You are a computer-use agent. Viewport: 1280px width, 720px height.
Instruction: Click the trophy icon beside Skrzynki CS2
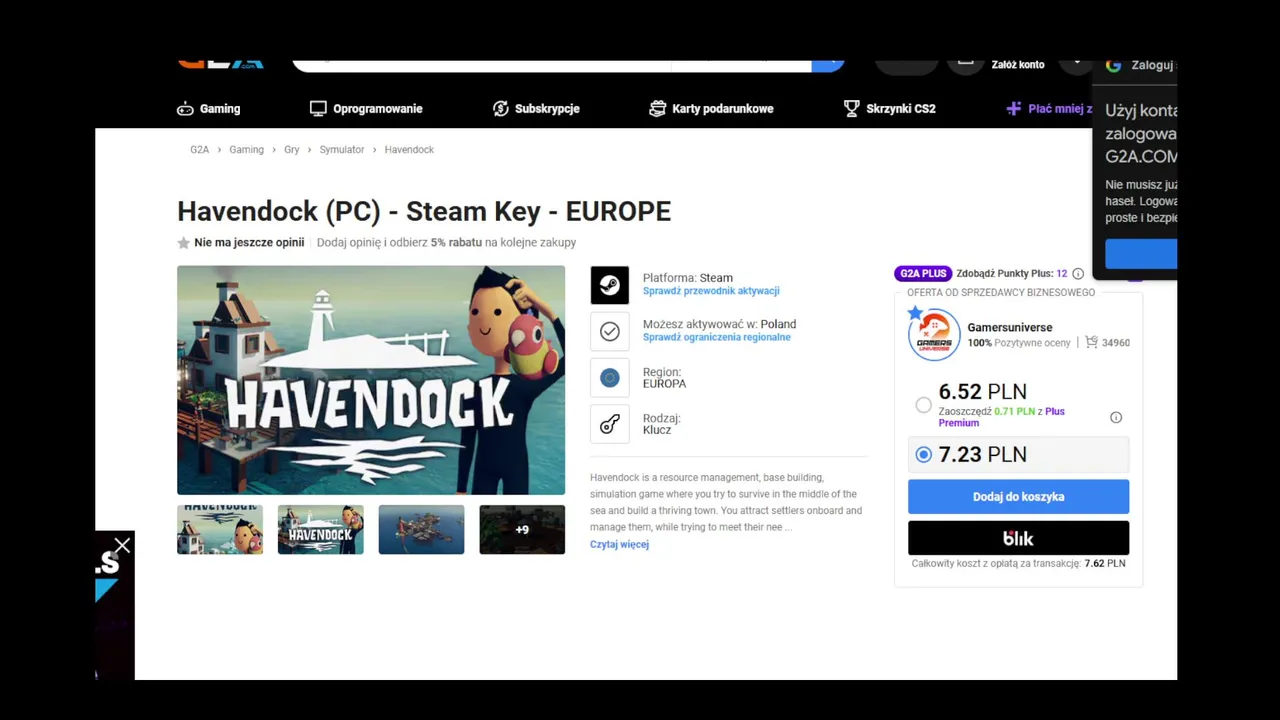[851, 109]
